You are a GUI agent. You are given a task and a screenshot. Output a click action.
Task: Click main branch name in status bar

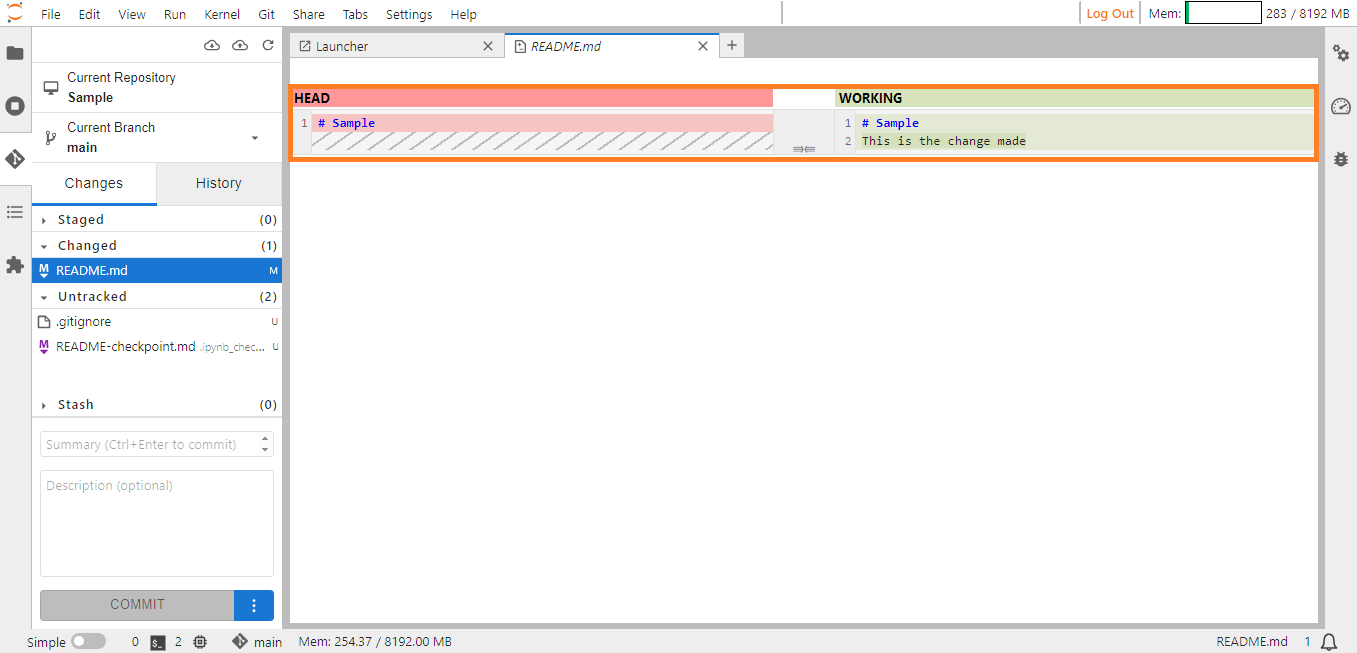coord(268,642)
